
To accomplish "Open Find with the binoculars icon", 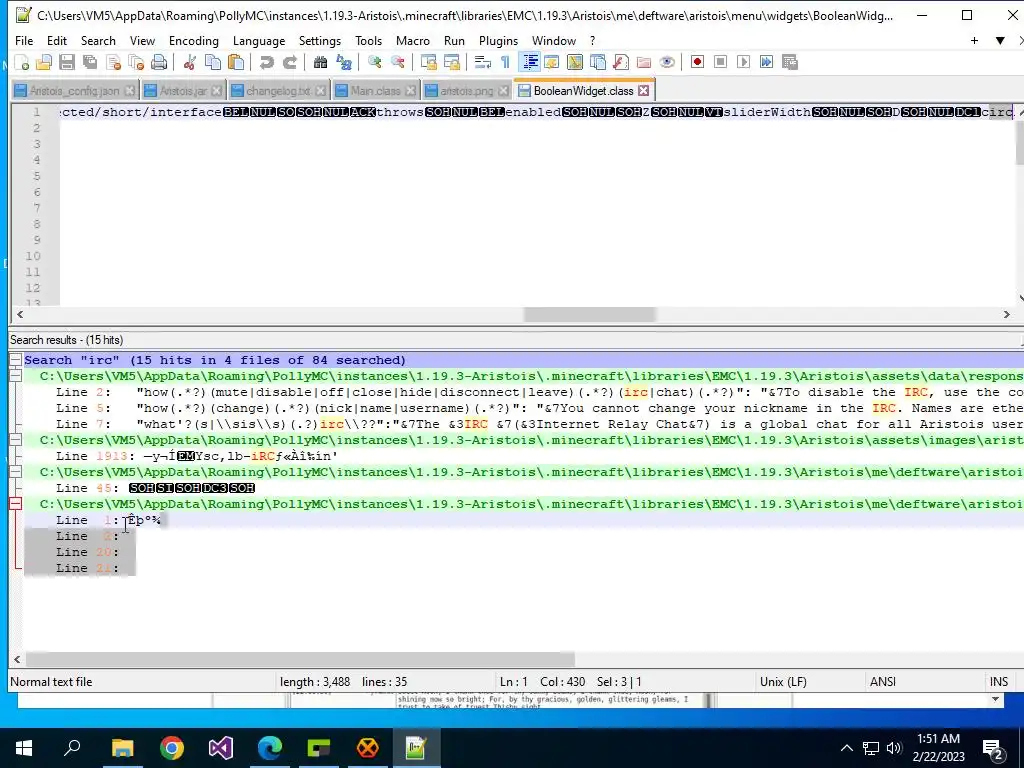I will pyautogui.click(x=320, y=63).
